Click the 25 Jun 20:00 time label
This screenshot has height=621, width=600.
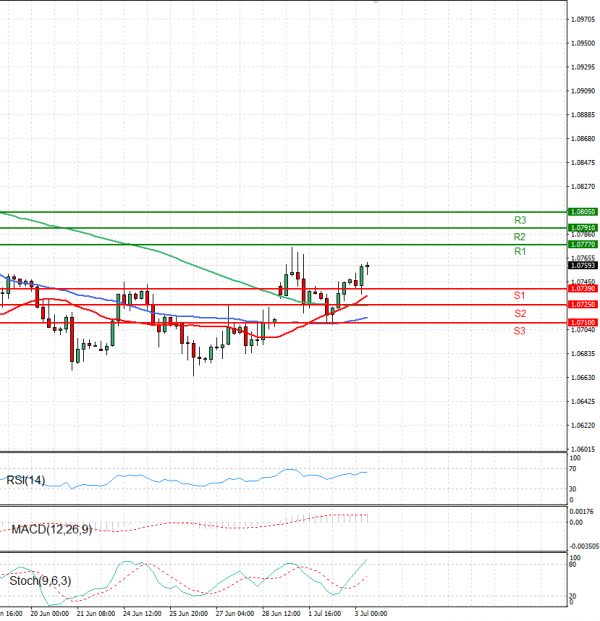tap(189, 614)
